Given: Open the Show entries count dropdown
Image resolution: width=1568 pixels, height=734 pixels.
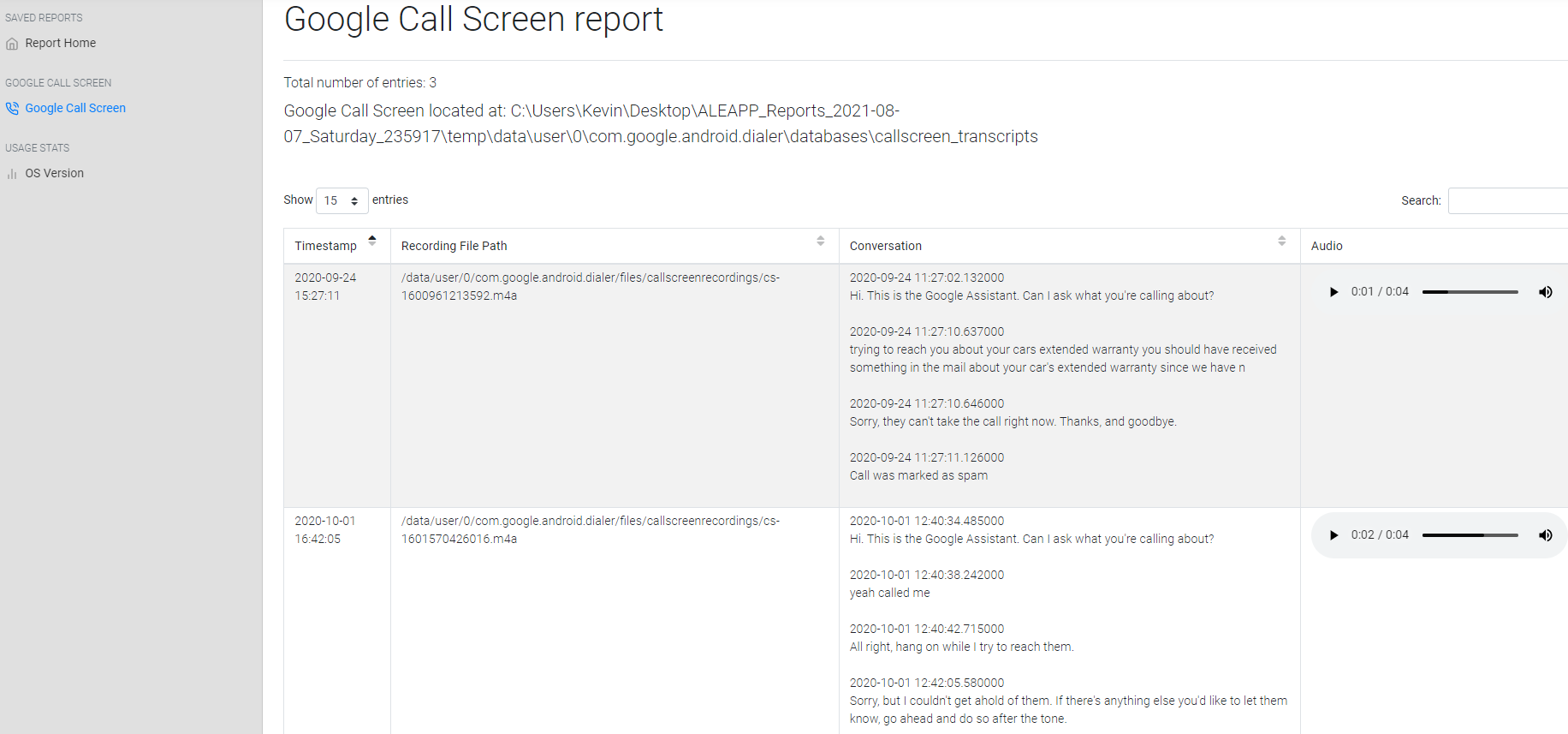Looking at the screenshot, I should 342,200.
